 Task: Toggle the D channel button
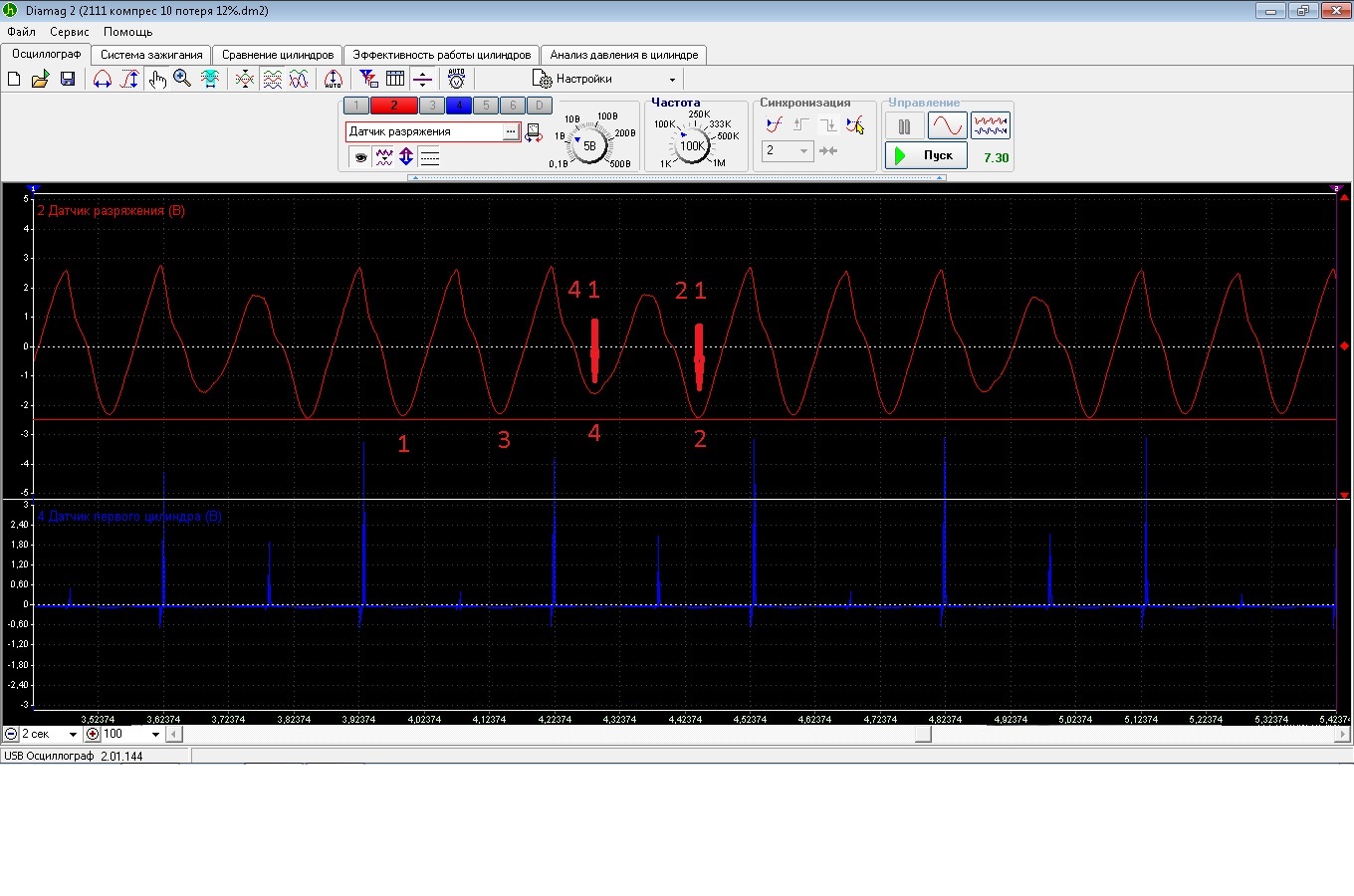[539, 106]
